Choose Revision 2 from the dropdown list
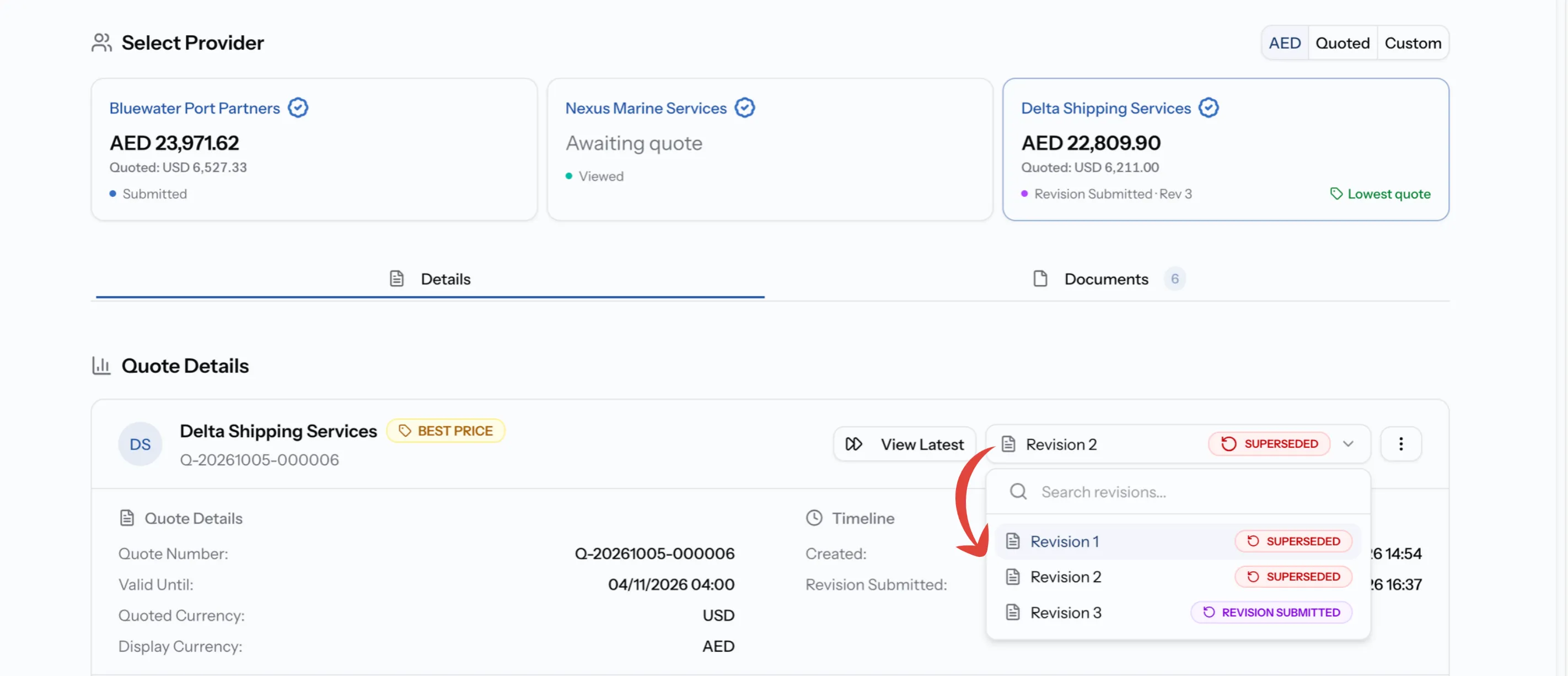Screen dimensions: 1568x676 click(1177, 577)
